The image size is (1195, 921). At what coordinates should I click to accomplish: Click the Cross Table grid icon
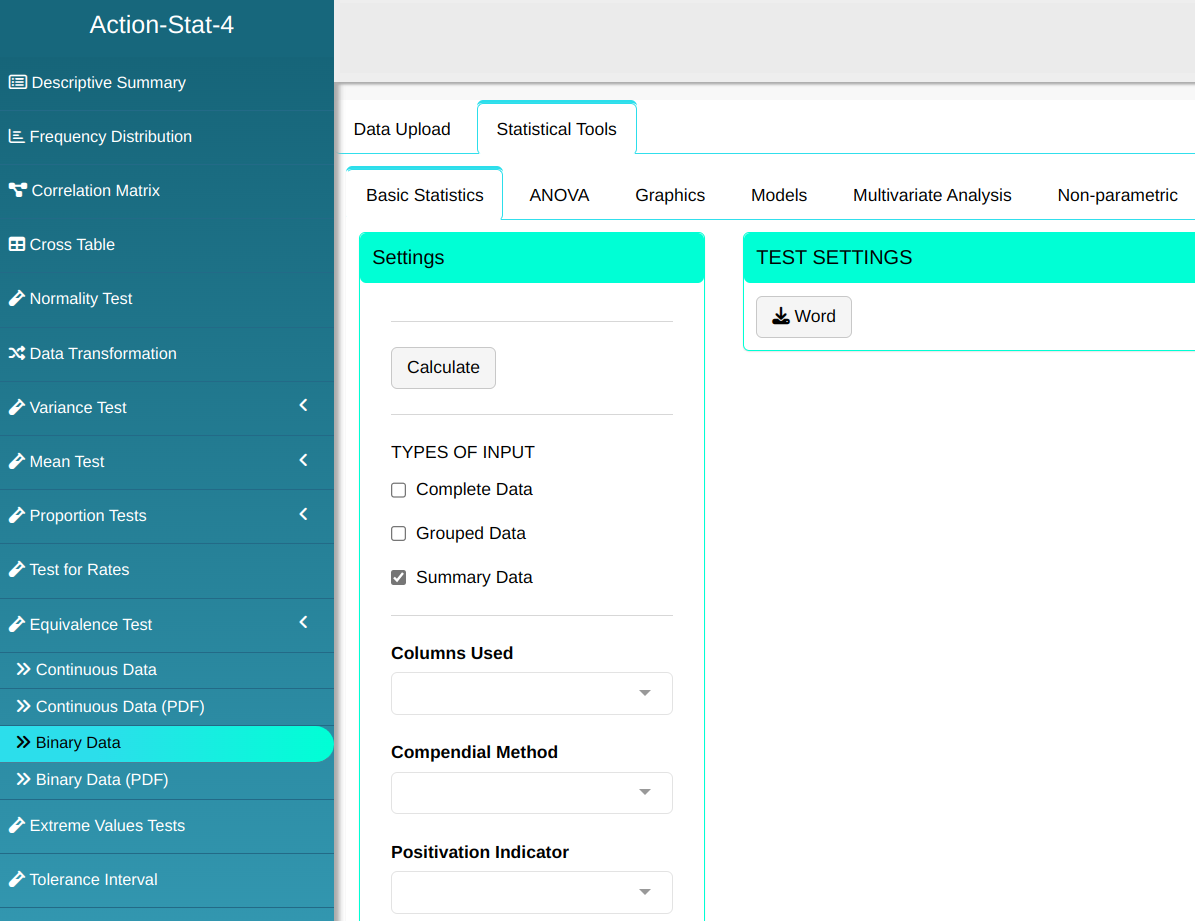(x=16, y=245)
